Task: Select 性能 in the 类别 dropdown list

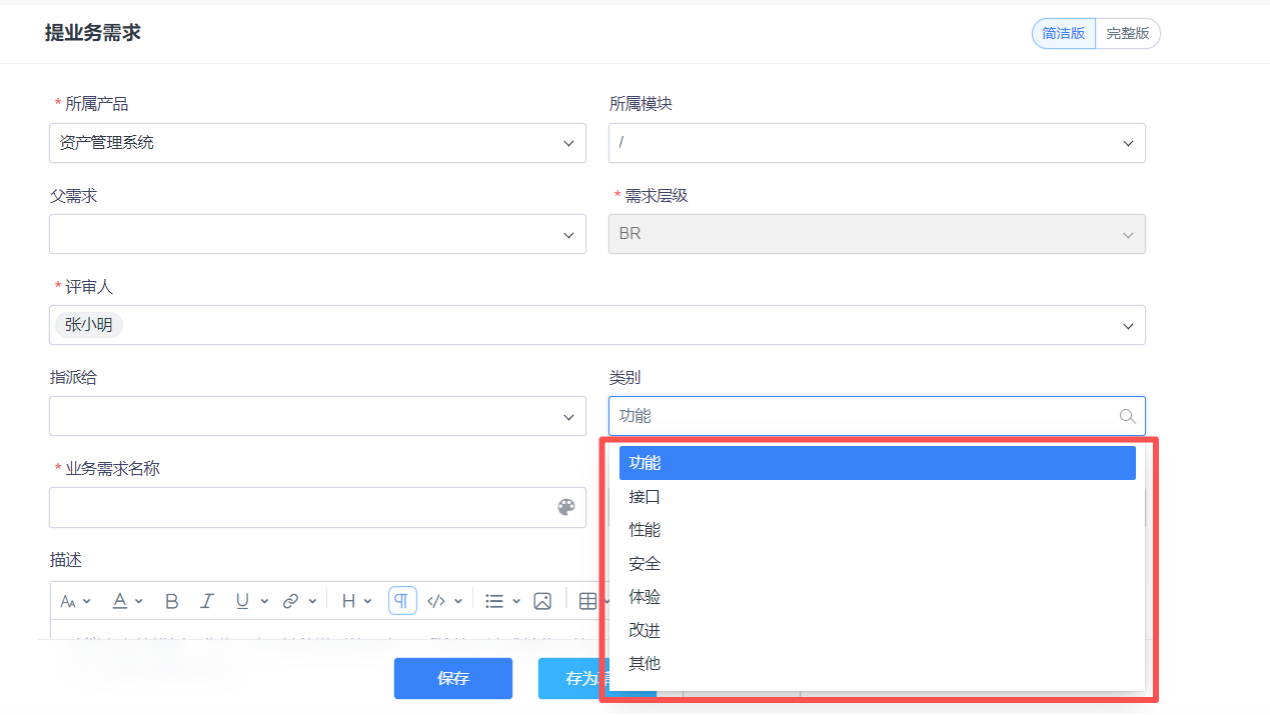Action: point(644,529)
